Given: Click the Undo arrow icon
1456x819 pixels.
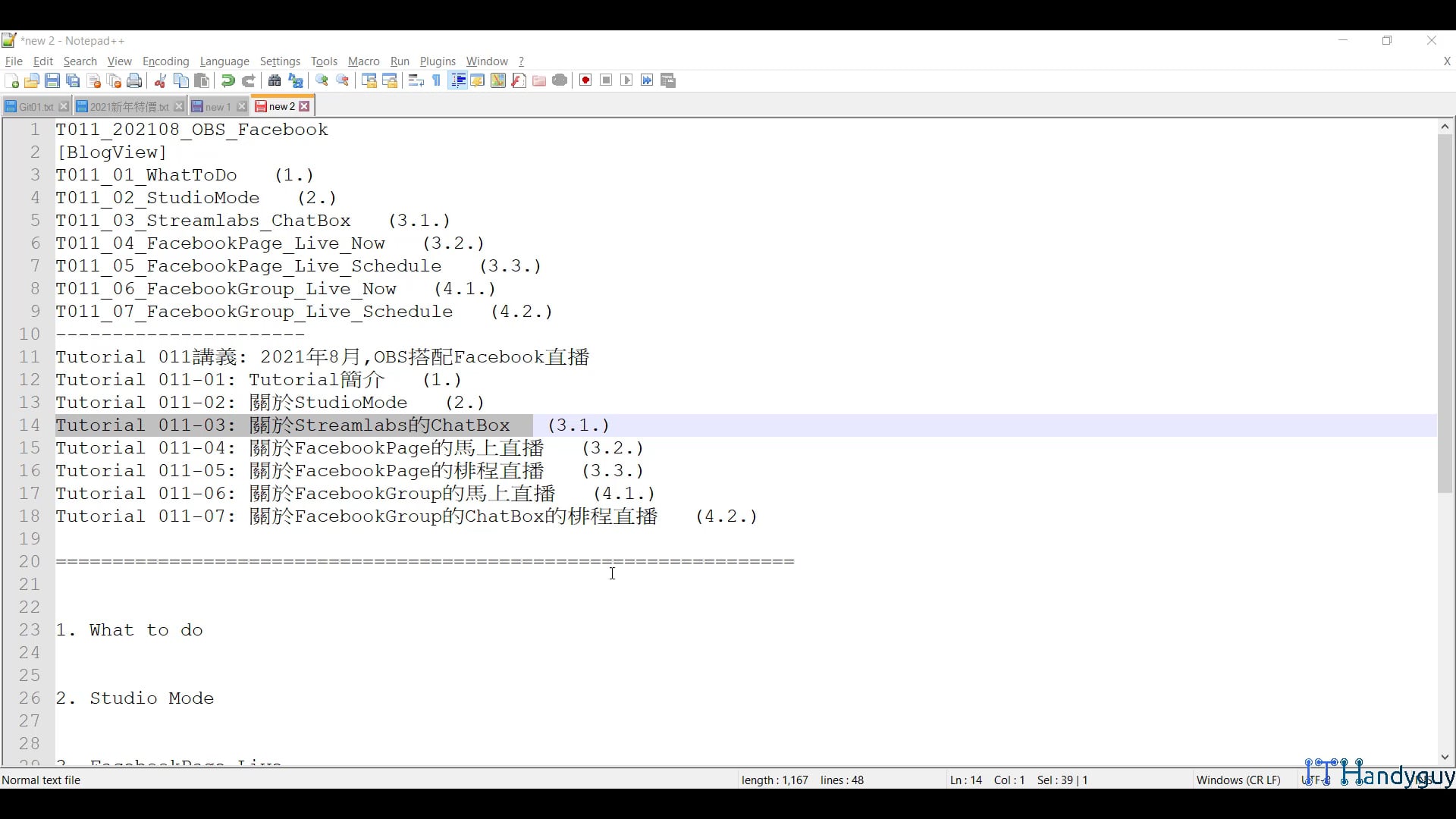Looking at the screenshot, I should [227, 80].
